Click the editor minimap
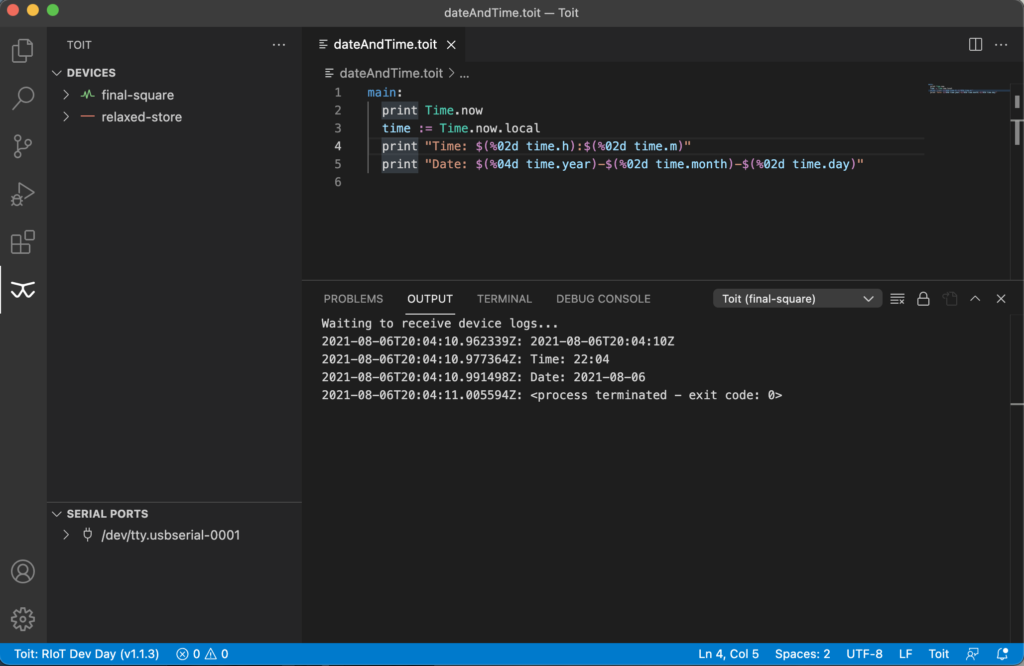 click(968, 89)
